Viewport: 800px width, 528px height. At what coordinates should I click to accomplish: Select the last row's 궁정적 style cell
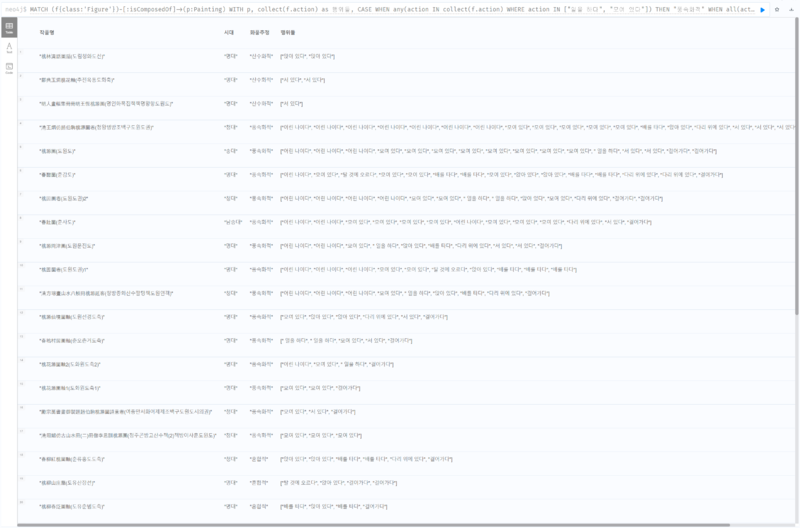coord(260,507)
